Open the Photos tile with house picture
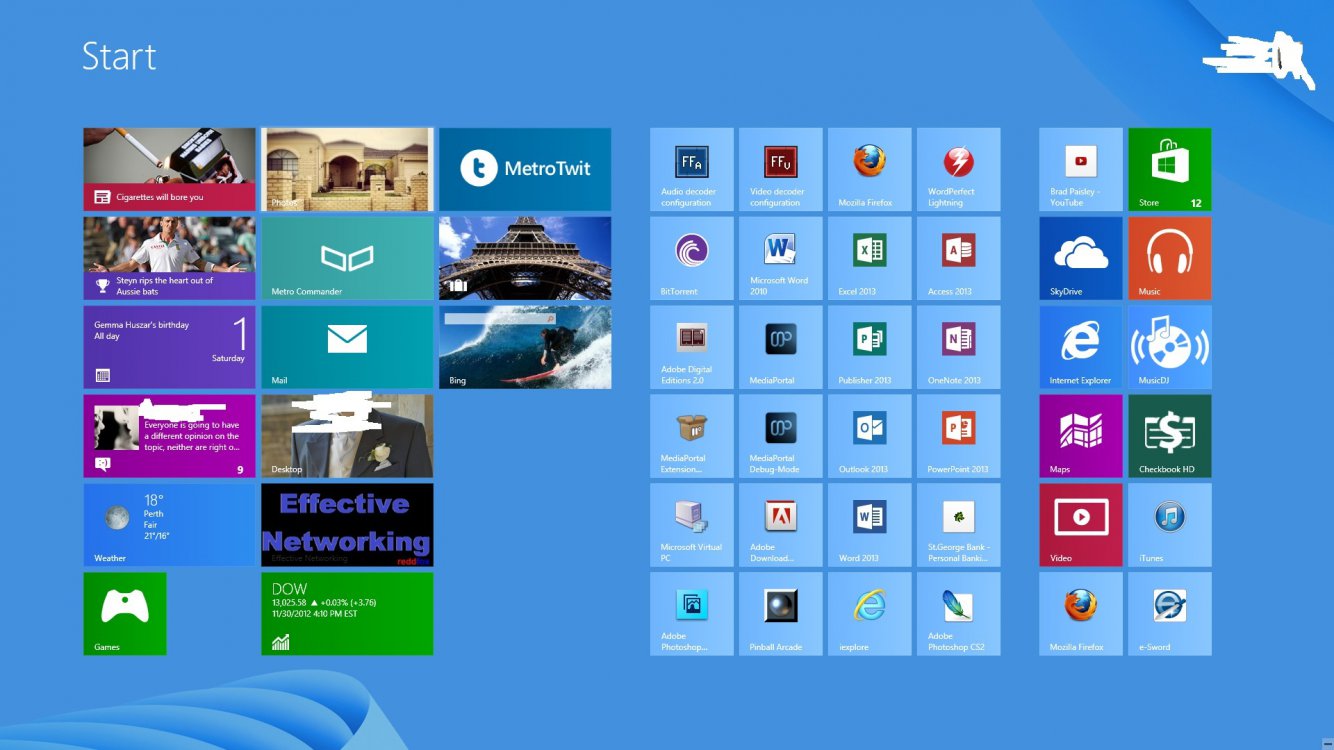1334x750 pixels. point(347,169)
